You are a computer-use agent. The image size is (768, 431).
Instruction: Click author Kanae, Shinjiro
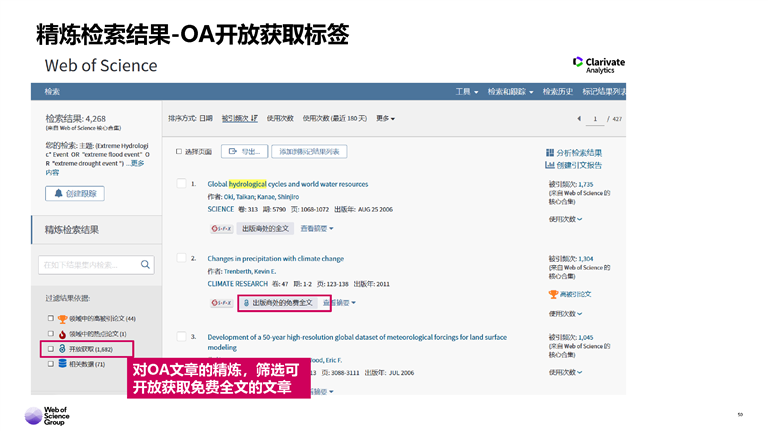[x=278, y=197]
